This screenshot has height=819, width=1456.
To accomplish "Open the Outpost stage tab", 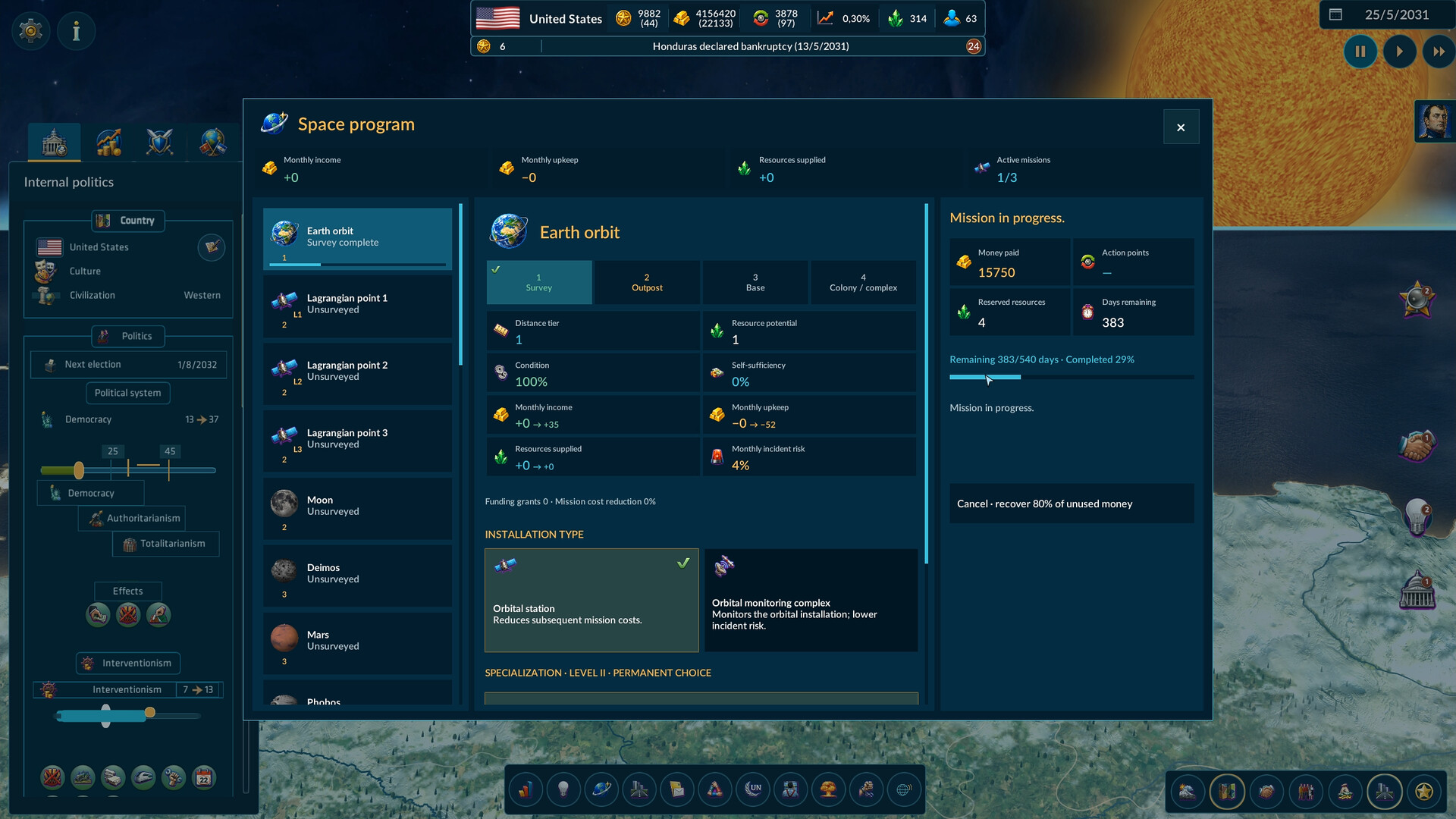I will 647,283.
